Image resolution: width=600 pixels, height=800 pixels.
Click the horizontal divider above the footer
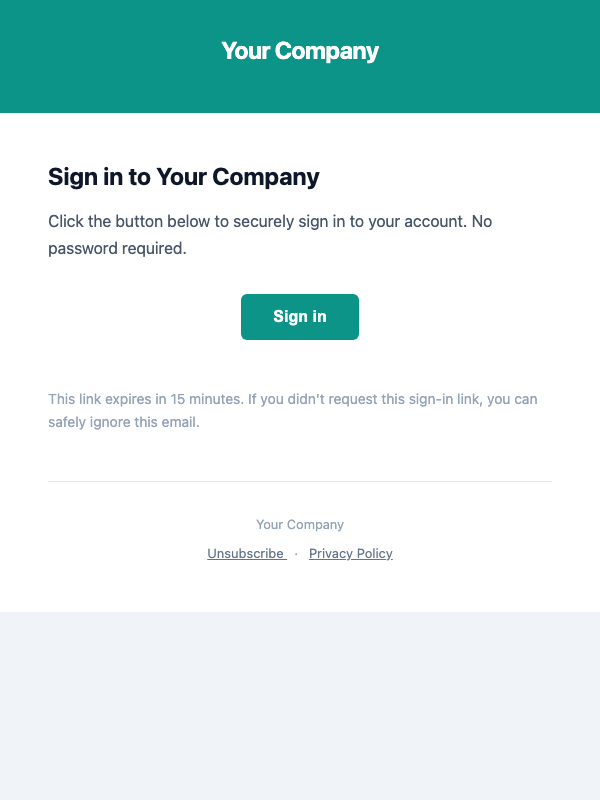(x=300, y=481)
